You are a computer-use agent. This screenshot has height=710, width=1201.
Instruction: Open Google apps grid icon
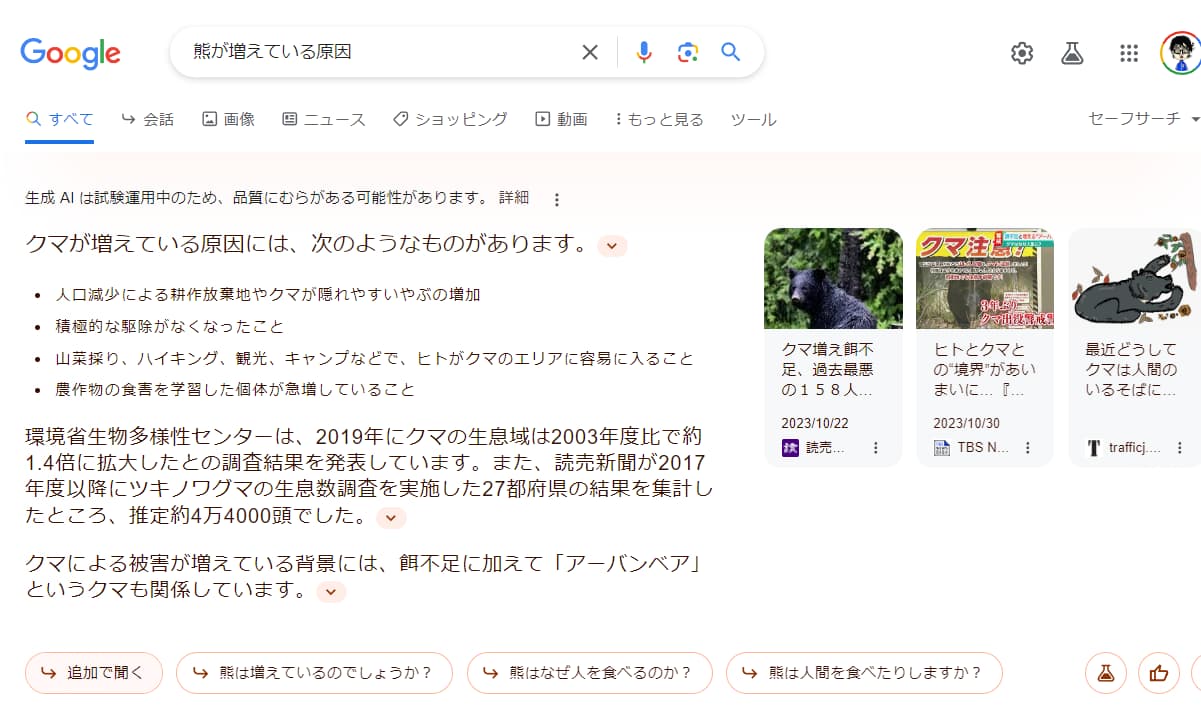1129,53
